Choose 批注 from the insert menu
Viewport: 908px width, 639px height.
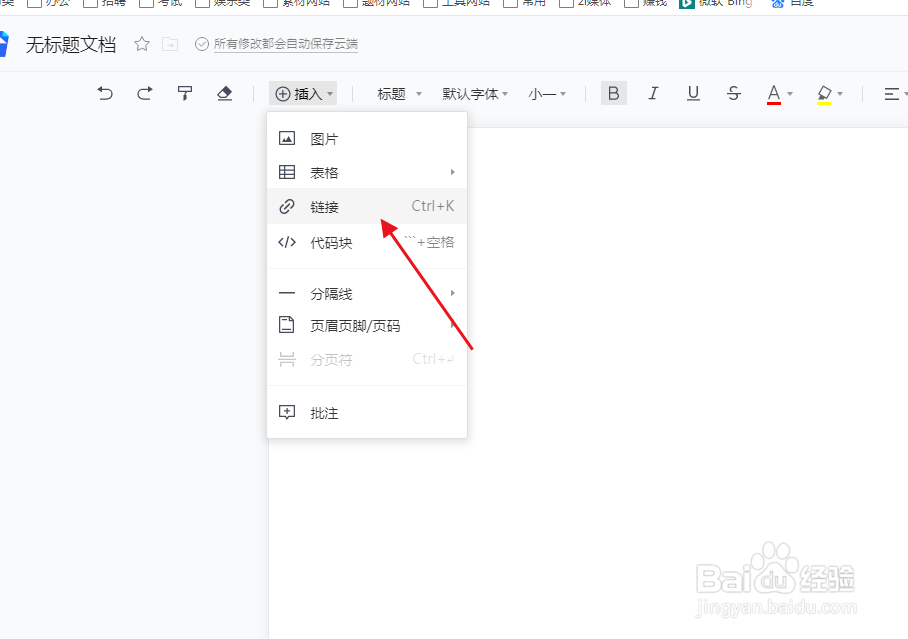[367, 413]
